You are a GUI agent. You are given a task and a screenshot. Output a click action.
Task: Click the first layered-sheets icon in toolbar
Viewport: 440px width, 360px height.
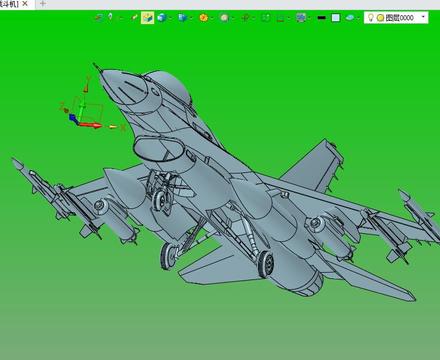98,17
